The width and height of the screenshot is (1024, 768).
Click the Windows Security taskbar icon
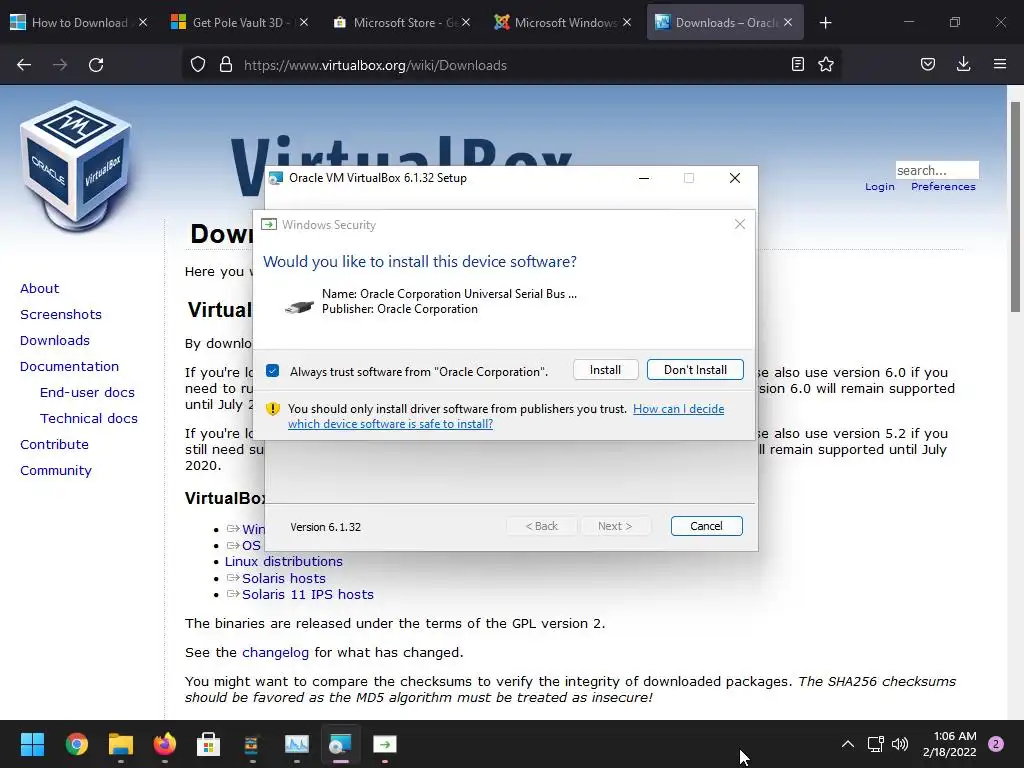tap(385, 744)
